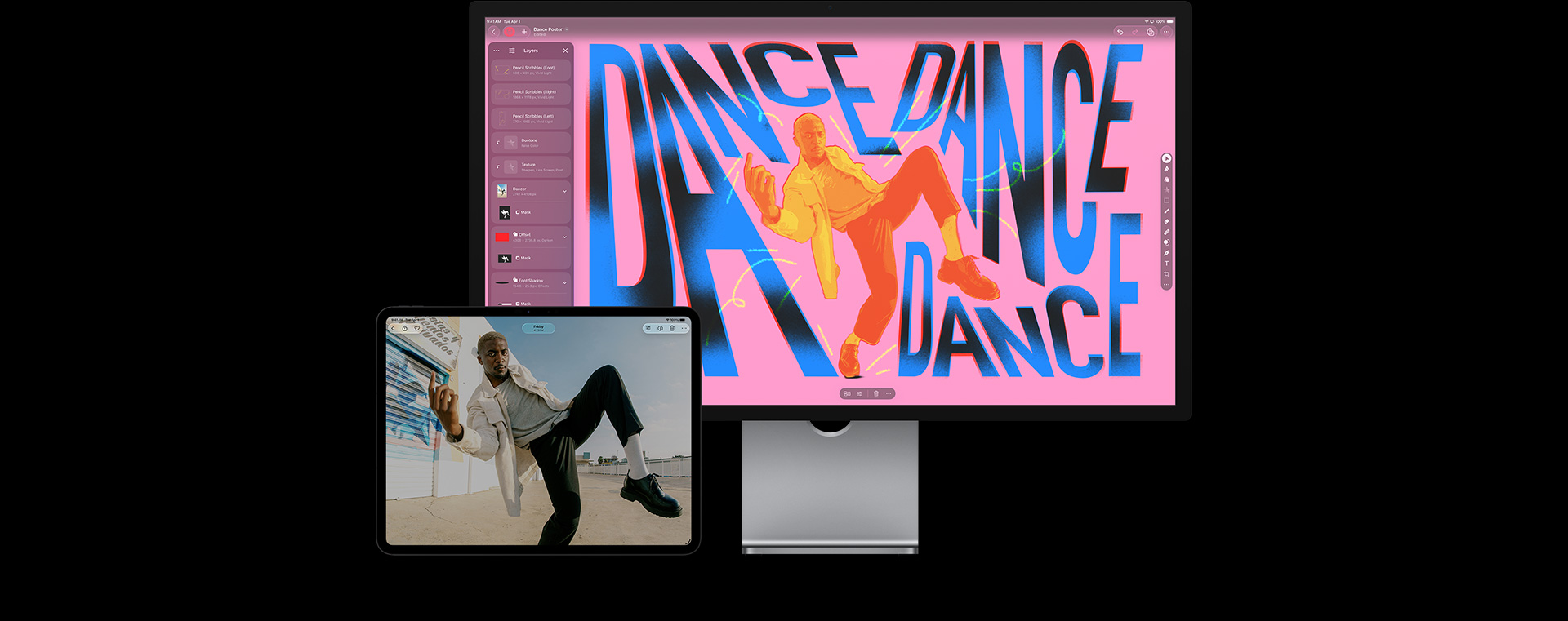The width and height of the screenshot is (1568, 621).
Task: Delete the photo using the iPad trash icon
Action: point(672,328)
